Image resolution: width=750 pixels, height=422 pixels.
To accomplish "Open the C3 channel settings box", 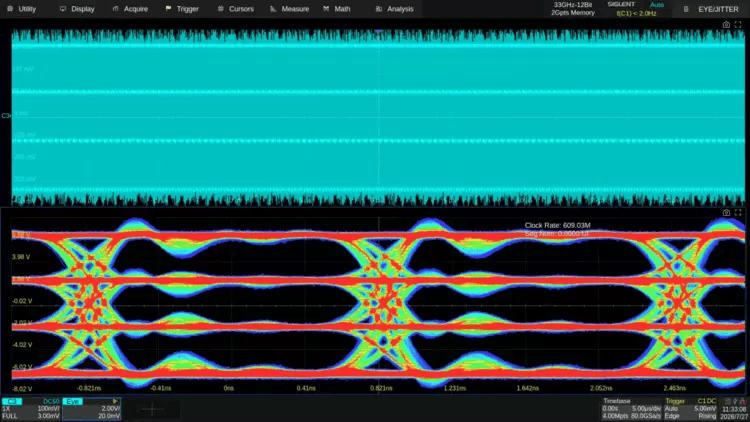I will coord(31,409).
